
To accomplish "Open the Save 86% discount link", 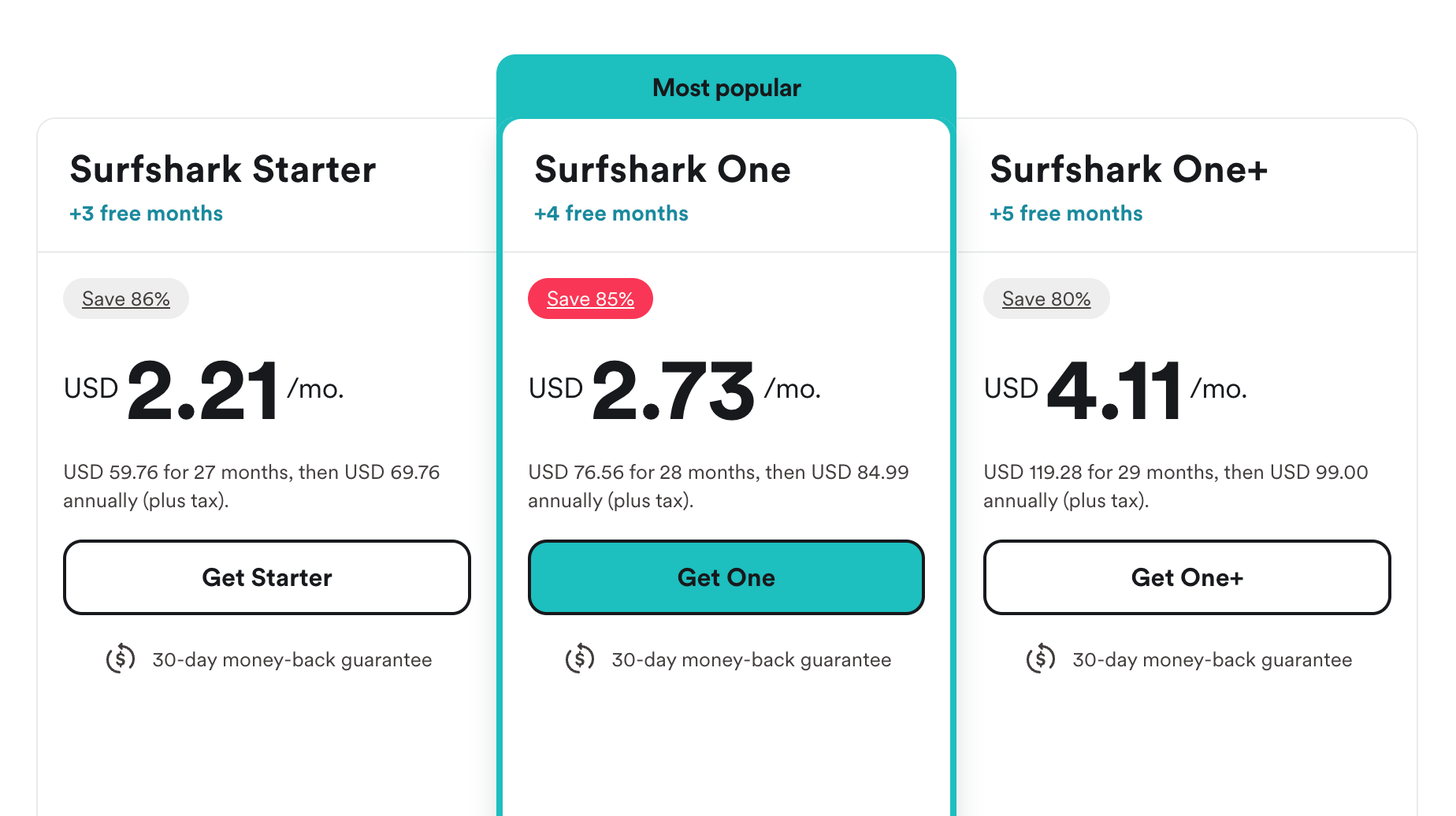I will pos(126,299).
